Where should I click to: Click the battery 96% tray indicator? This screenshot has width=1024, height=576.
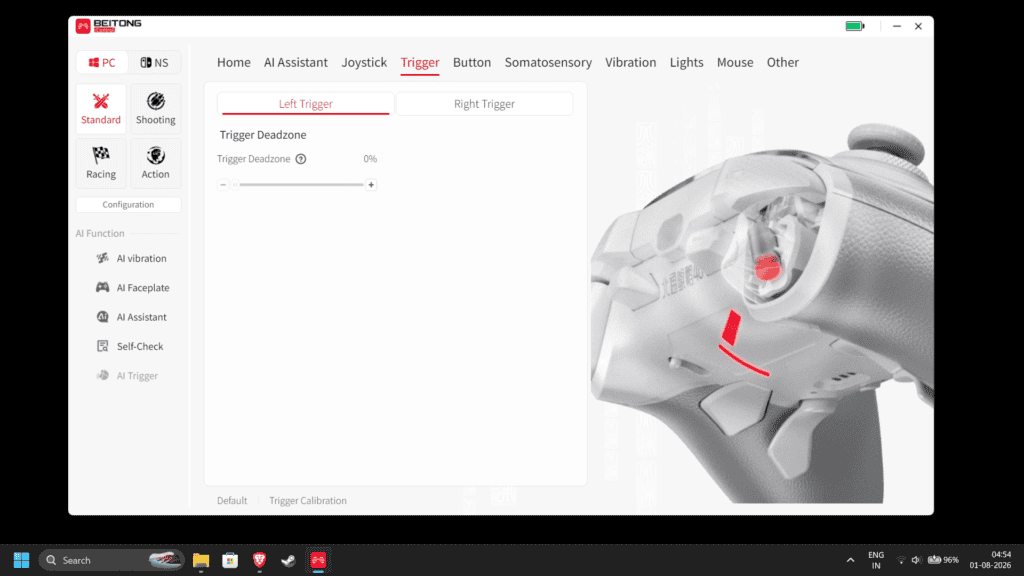coord(944,560)
